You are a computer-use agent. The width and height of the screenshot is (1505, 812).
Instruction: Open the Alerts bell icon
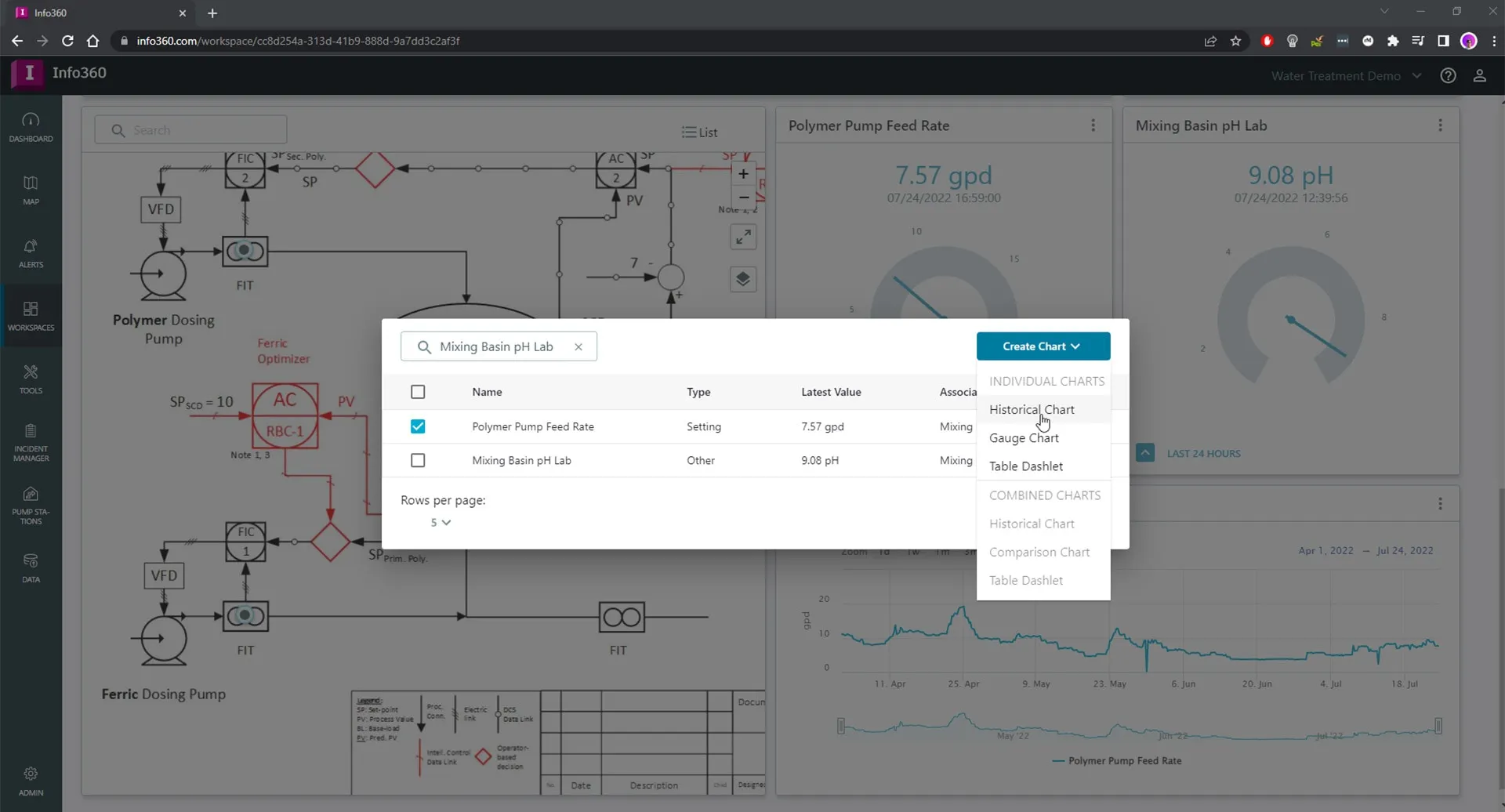(31, 253)
